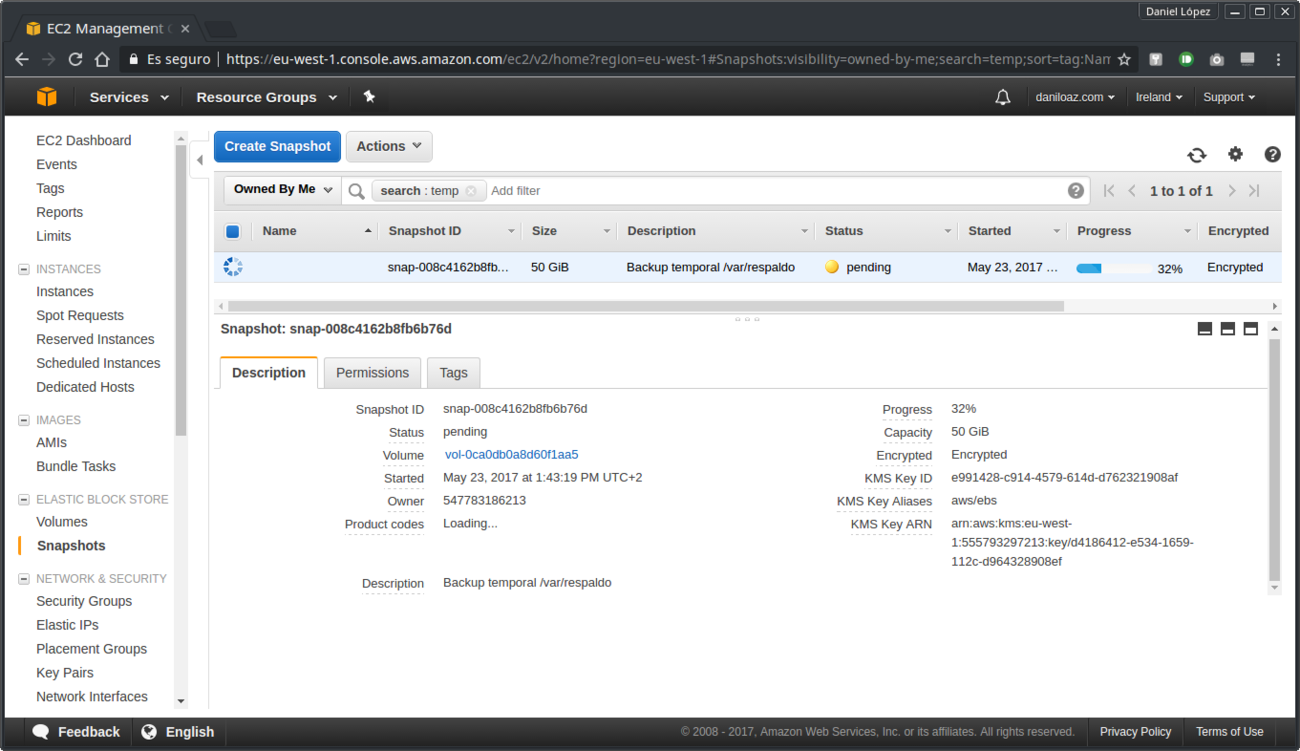The width and height of the screenshot is (1300, 751).
Task: Click the 32% progress bar in row
Action: click(1113, 268)
